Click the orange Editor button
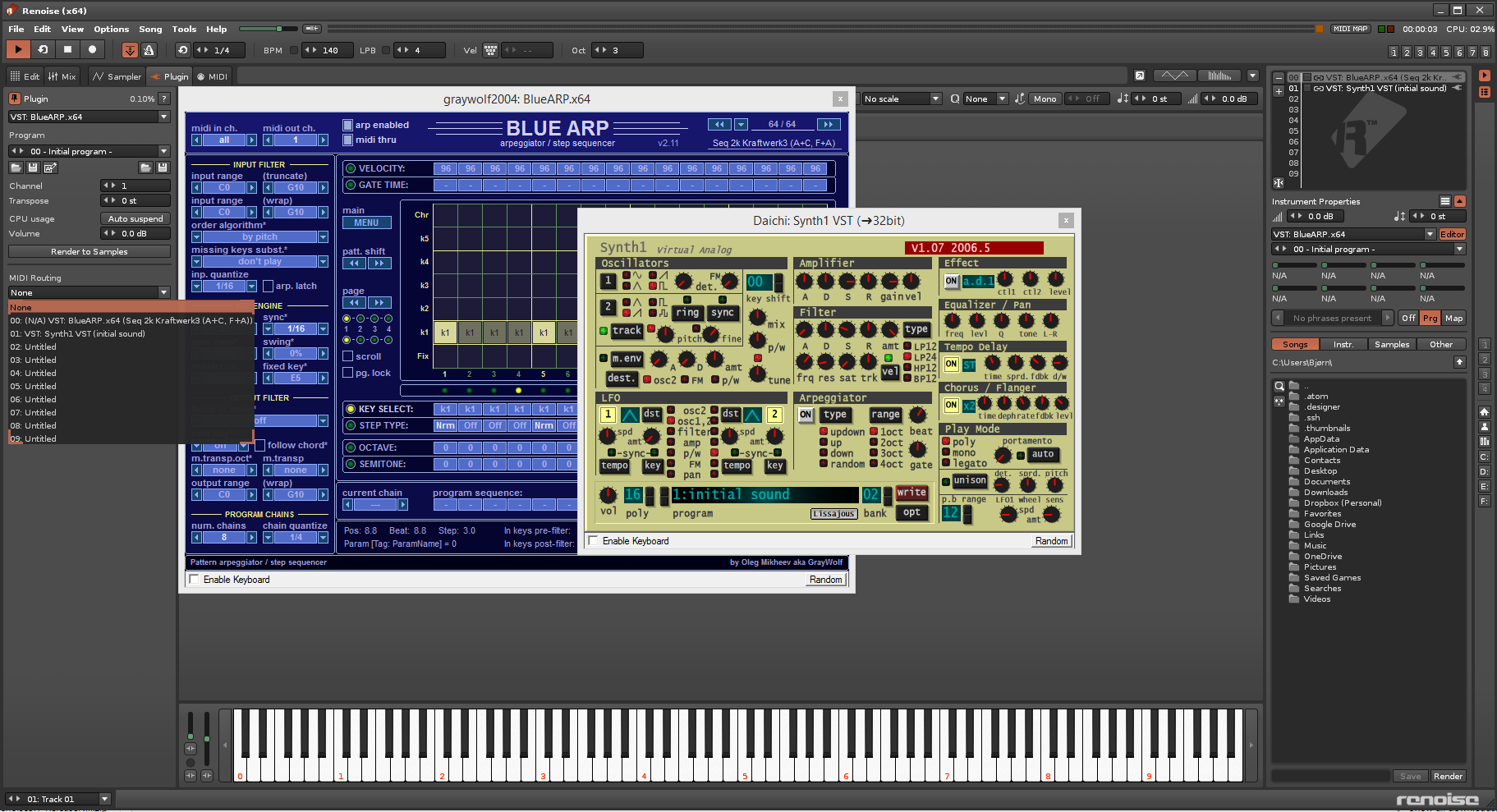1497x812 pixels. click(x=1452, y=234)
